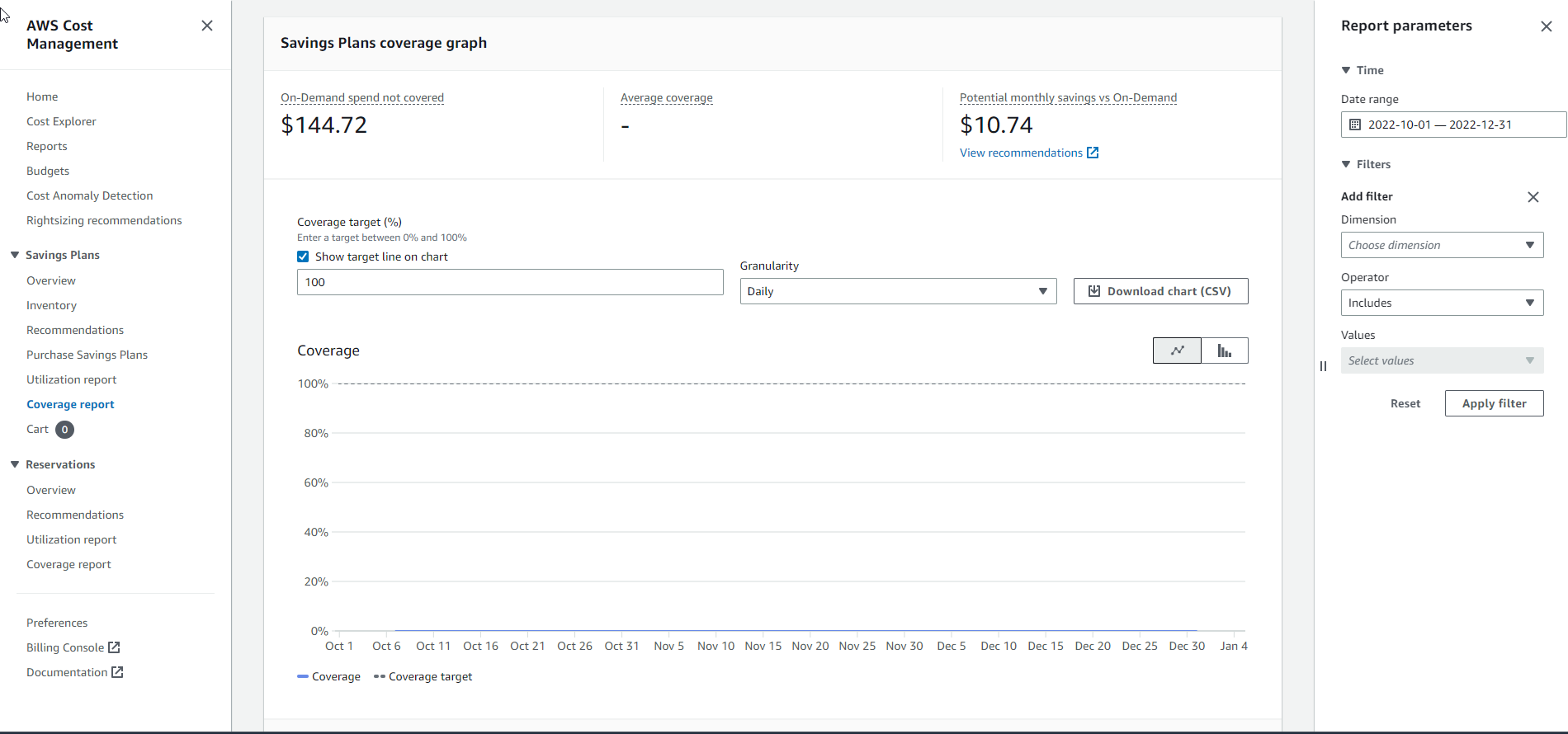This screenshot has height=734, width=1568.
Task: Click the calendar icon in Date range
Action: (1354, 125)
